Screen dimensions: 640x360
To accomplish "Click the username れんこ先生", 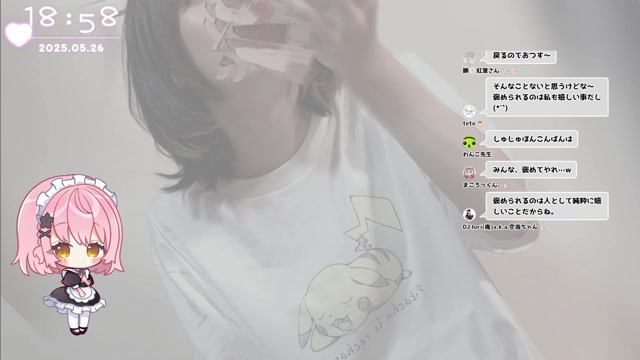I will click(477, 154).
